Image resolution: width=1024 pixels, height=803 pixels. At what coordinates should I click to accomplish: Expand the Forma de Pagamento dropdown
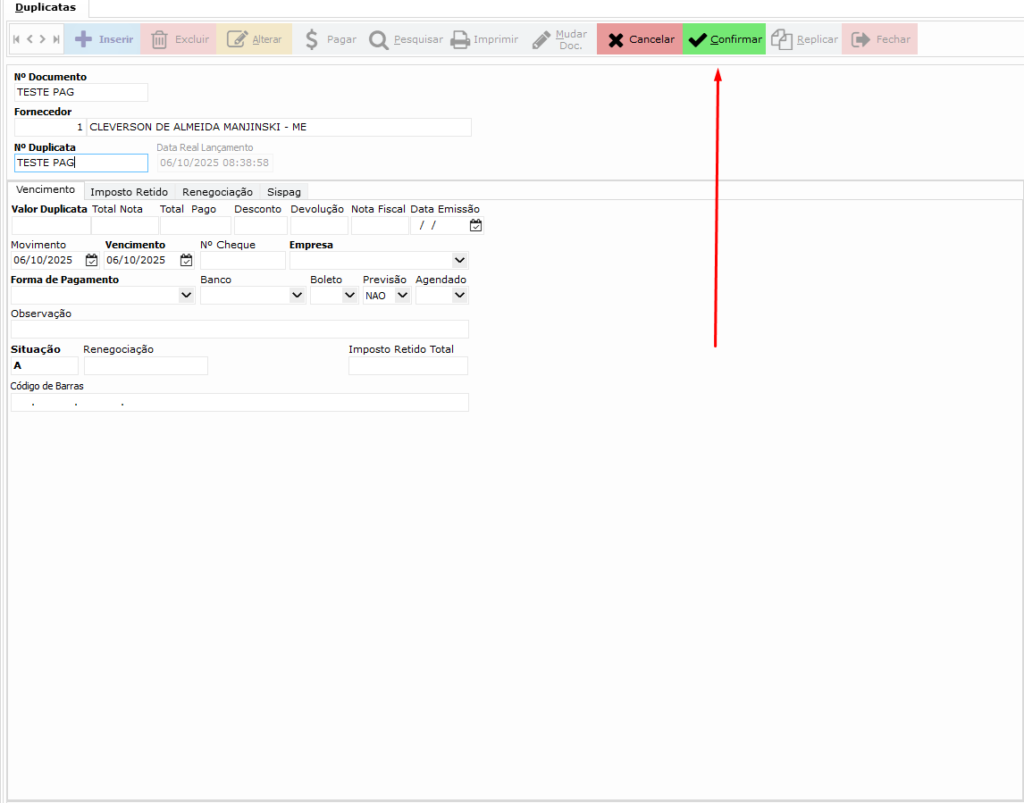186,296
